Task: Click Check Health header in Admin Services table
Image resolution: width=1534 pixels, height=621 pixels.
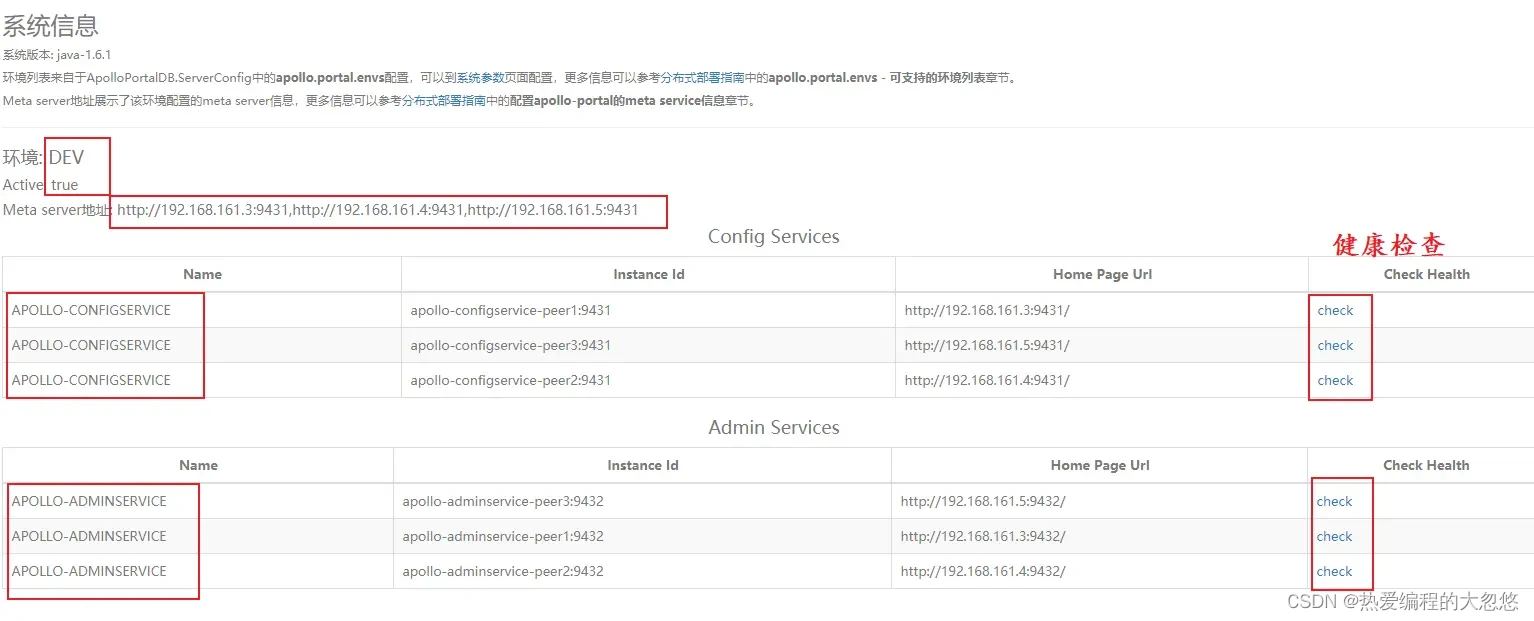Action: [x=1425, y=465]
